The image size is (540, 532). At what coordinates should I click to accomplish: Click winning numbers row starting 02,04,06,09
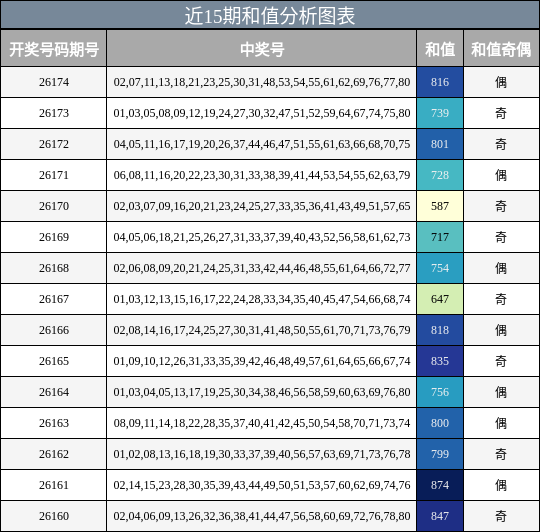(x=262, y=516)
